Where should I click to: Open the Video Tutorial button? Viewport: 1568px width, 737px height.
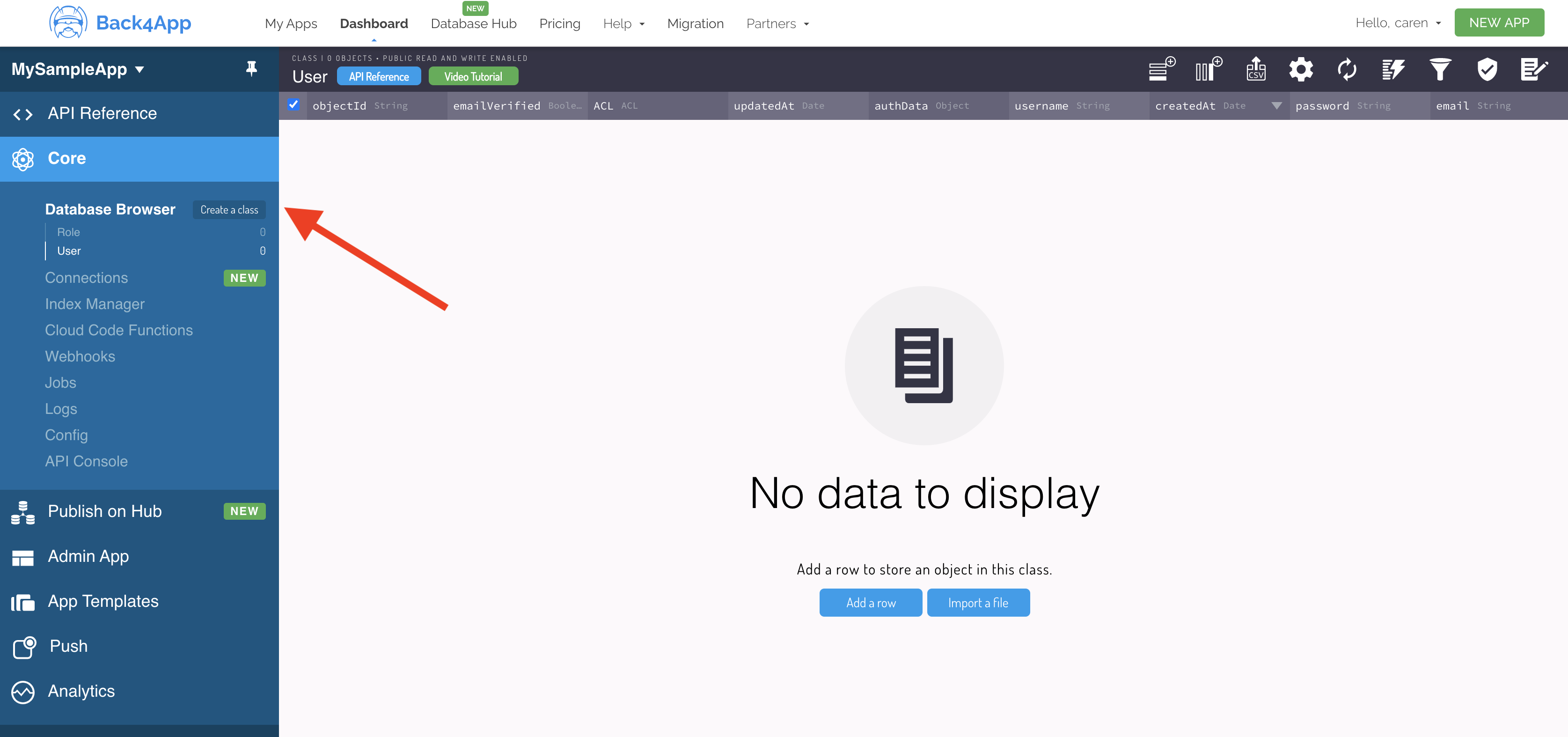473,77
